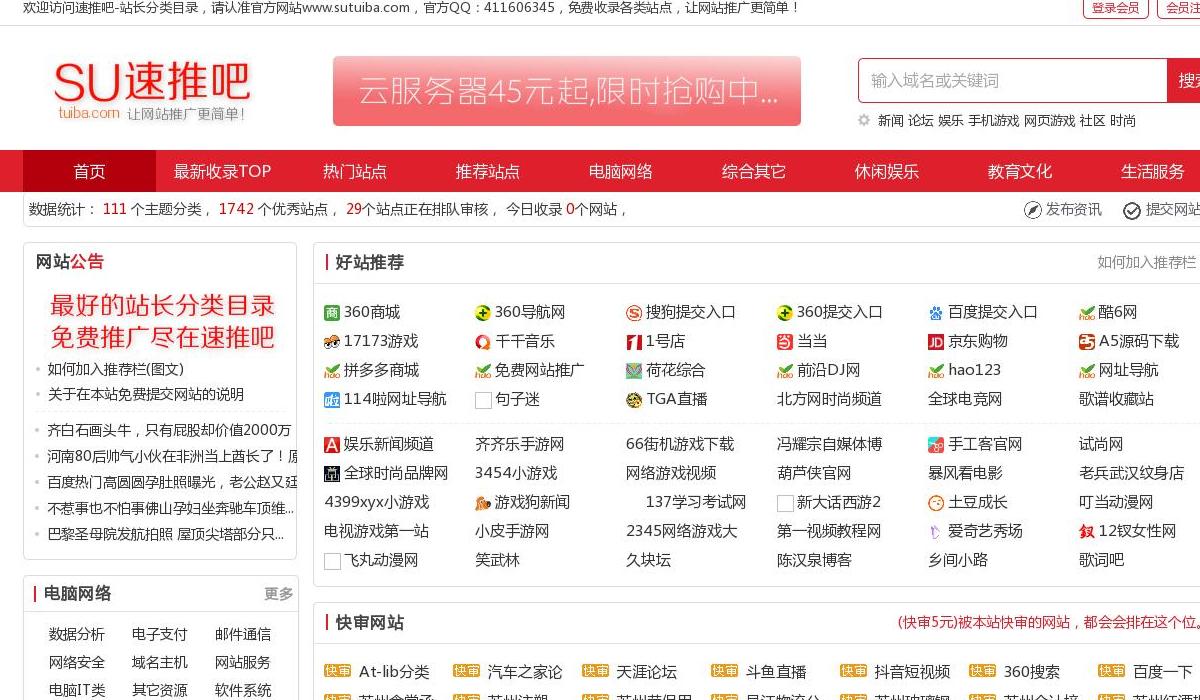Open the 电子支付 category
1200x700 pixels.
click(160, 634)
